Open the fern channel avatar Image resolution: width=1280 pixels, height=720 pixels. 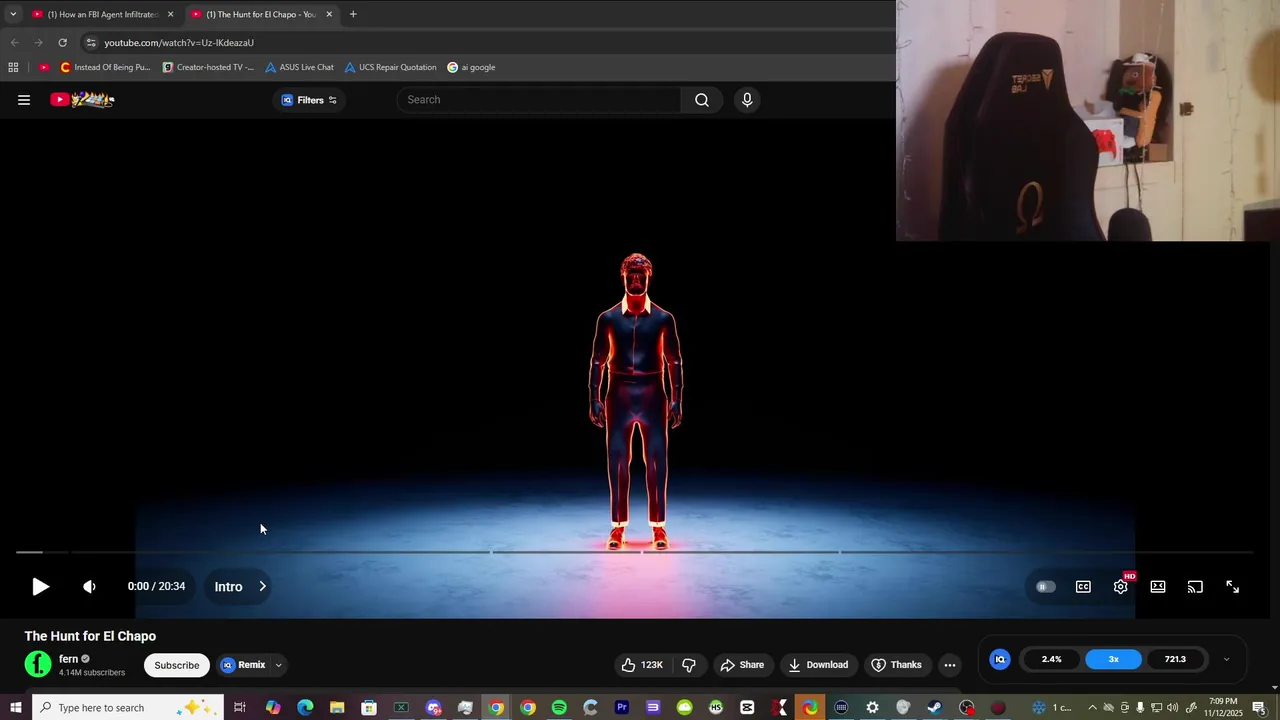tap(38, 664)
